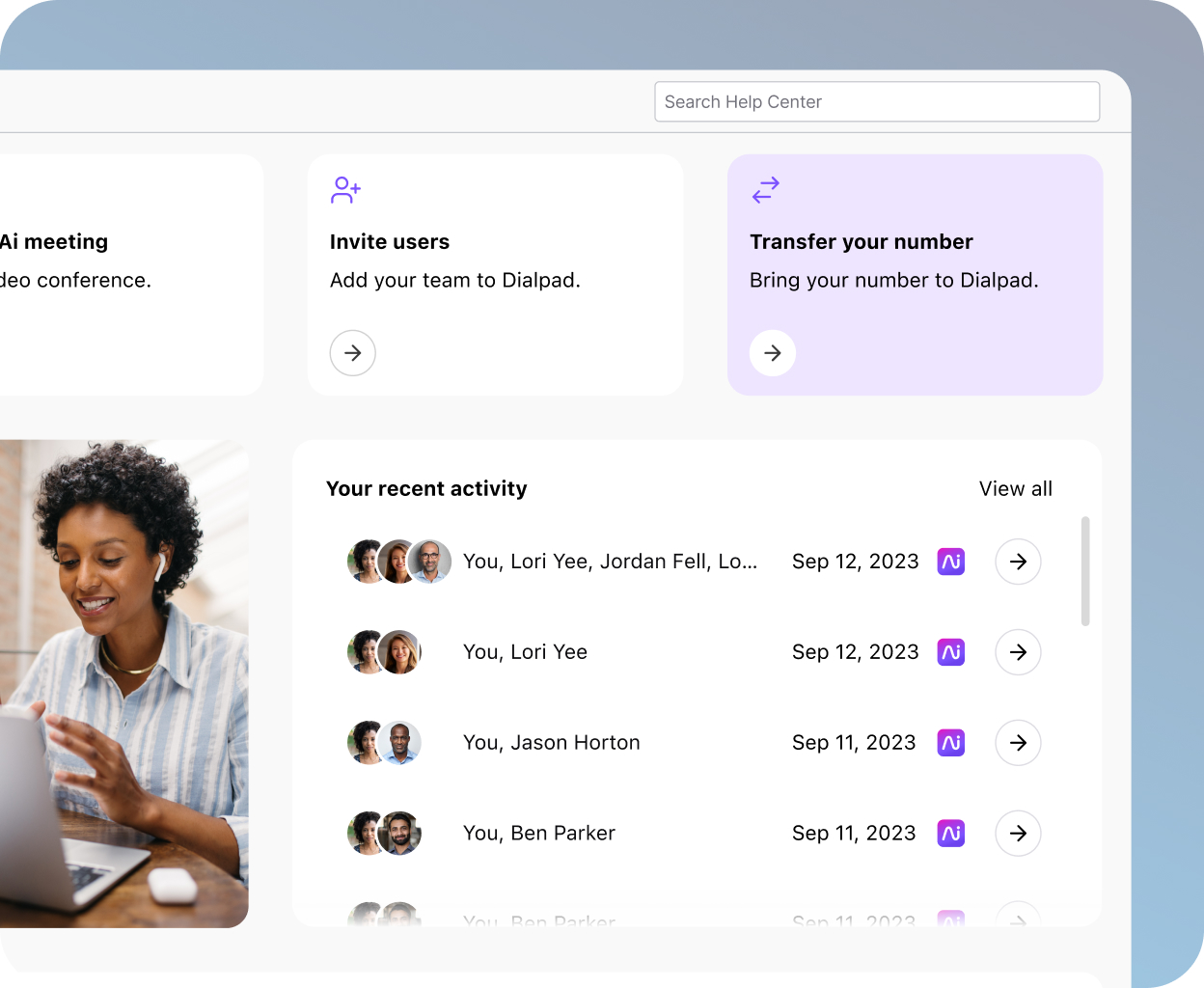Viewport: 1204px width, 988px height.
Task: Click avatars in first You, Ben Parker row
Action: (x=385, y=834)
